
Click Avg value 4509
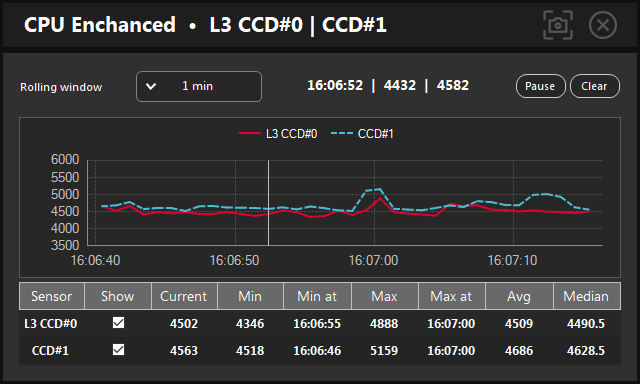point(519,324)
